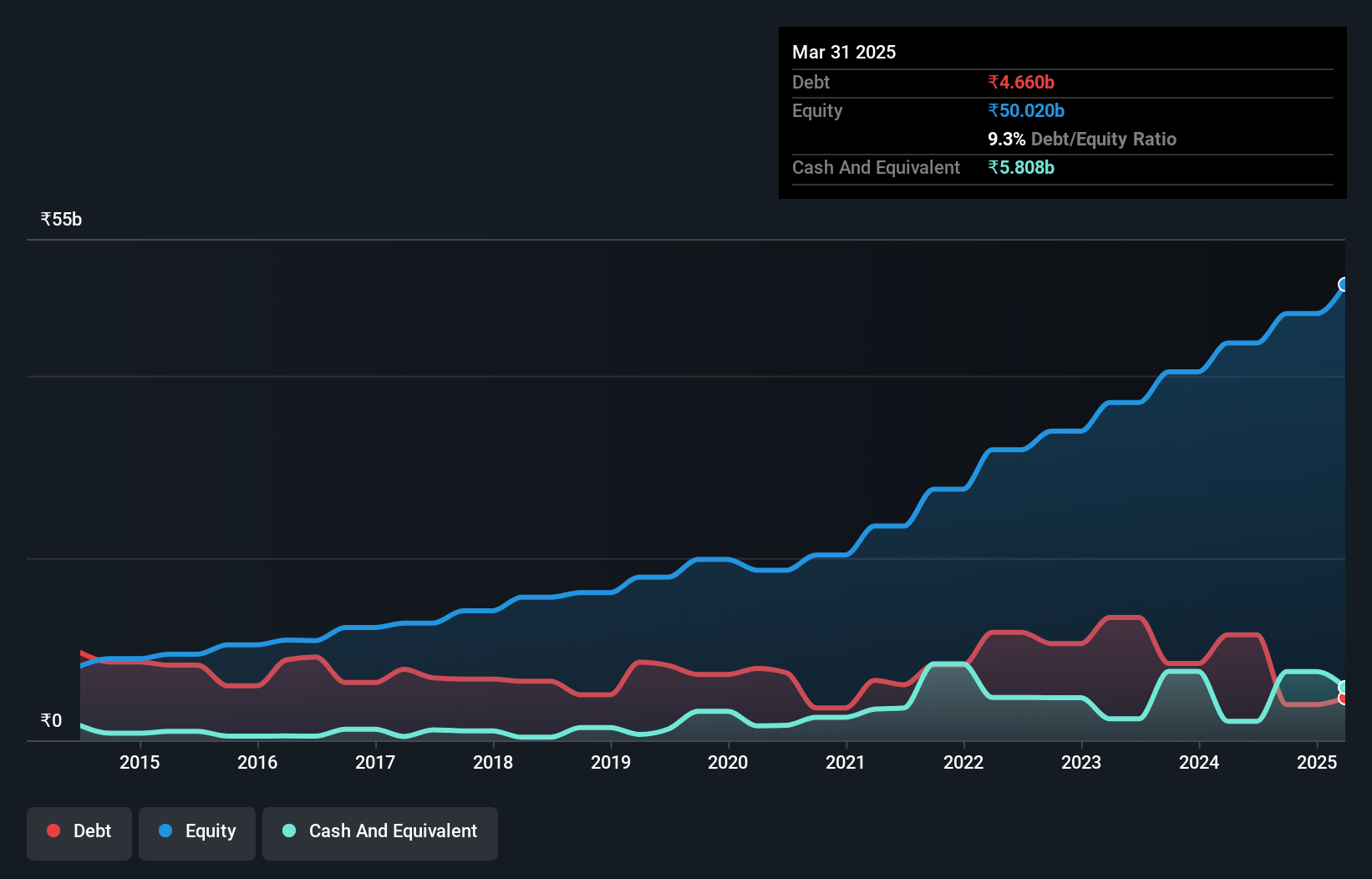Click the ₹0 baseline label
Screen dimensions: 1372x879
point(52,720)
